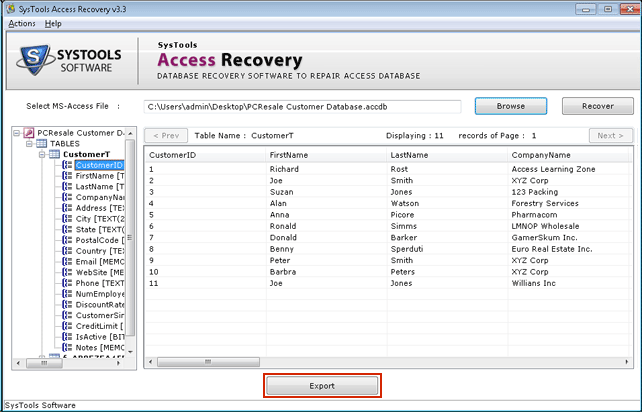Click cell 'Euro Real Estate Inc.'
642x412 pixels.
[552, 249]
